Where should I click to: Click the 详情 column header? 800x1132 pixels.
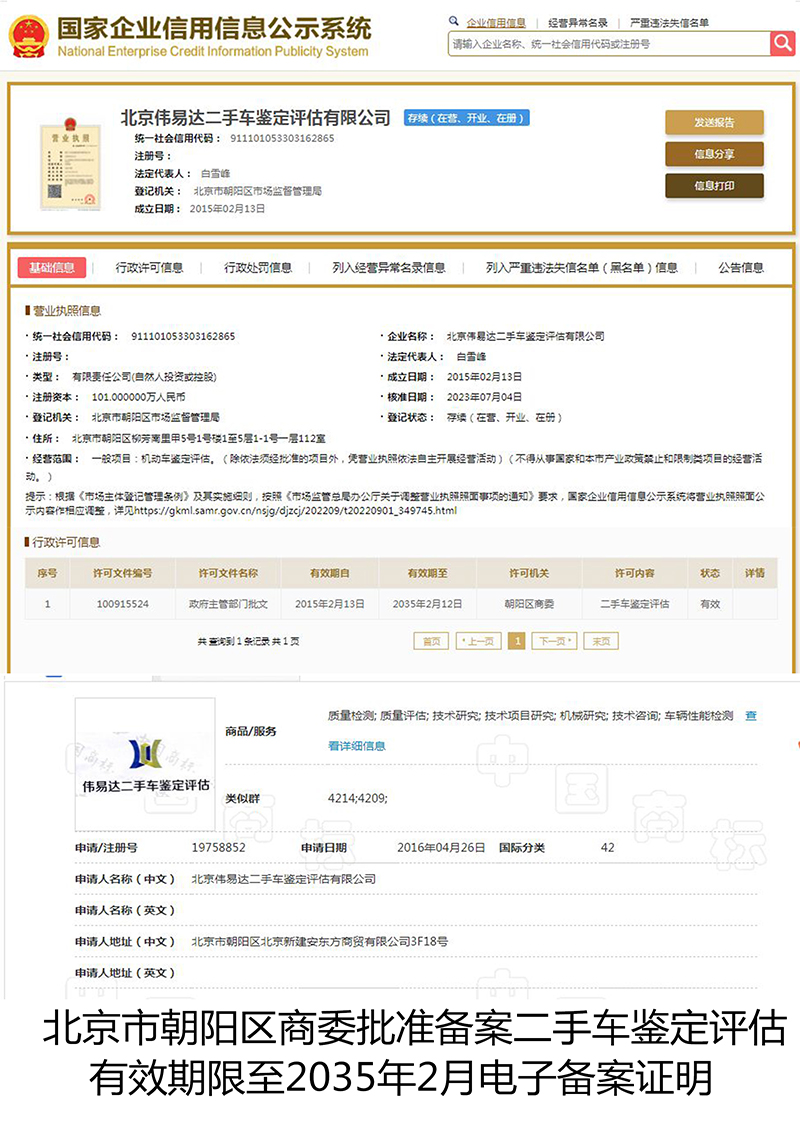(755, 573)
